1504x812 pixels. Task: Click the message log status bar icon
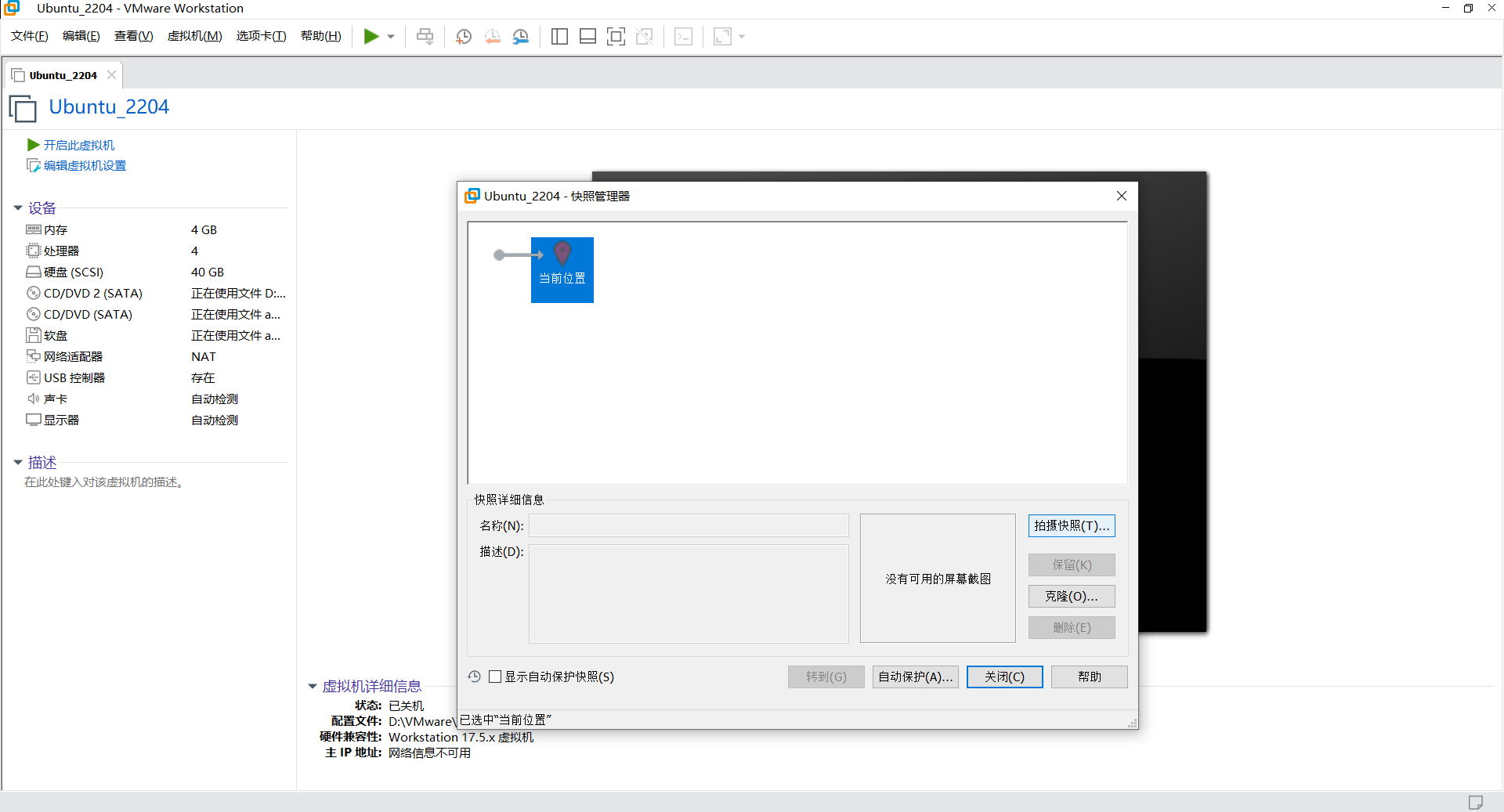(1476, 802)
